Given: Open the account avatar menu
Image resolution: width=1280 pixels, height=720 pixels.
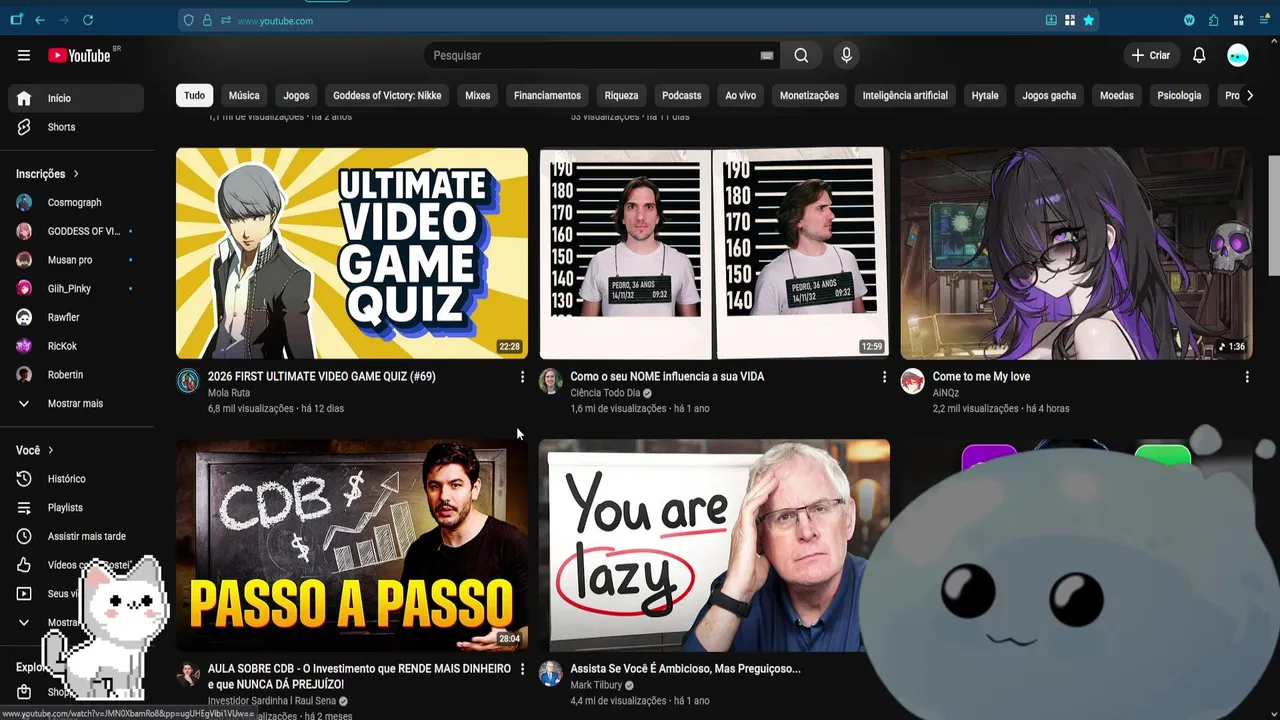Looking at the screenshot, I should coord(1238,56).
